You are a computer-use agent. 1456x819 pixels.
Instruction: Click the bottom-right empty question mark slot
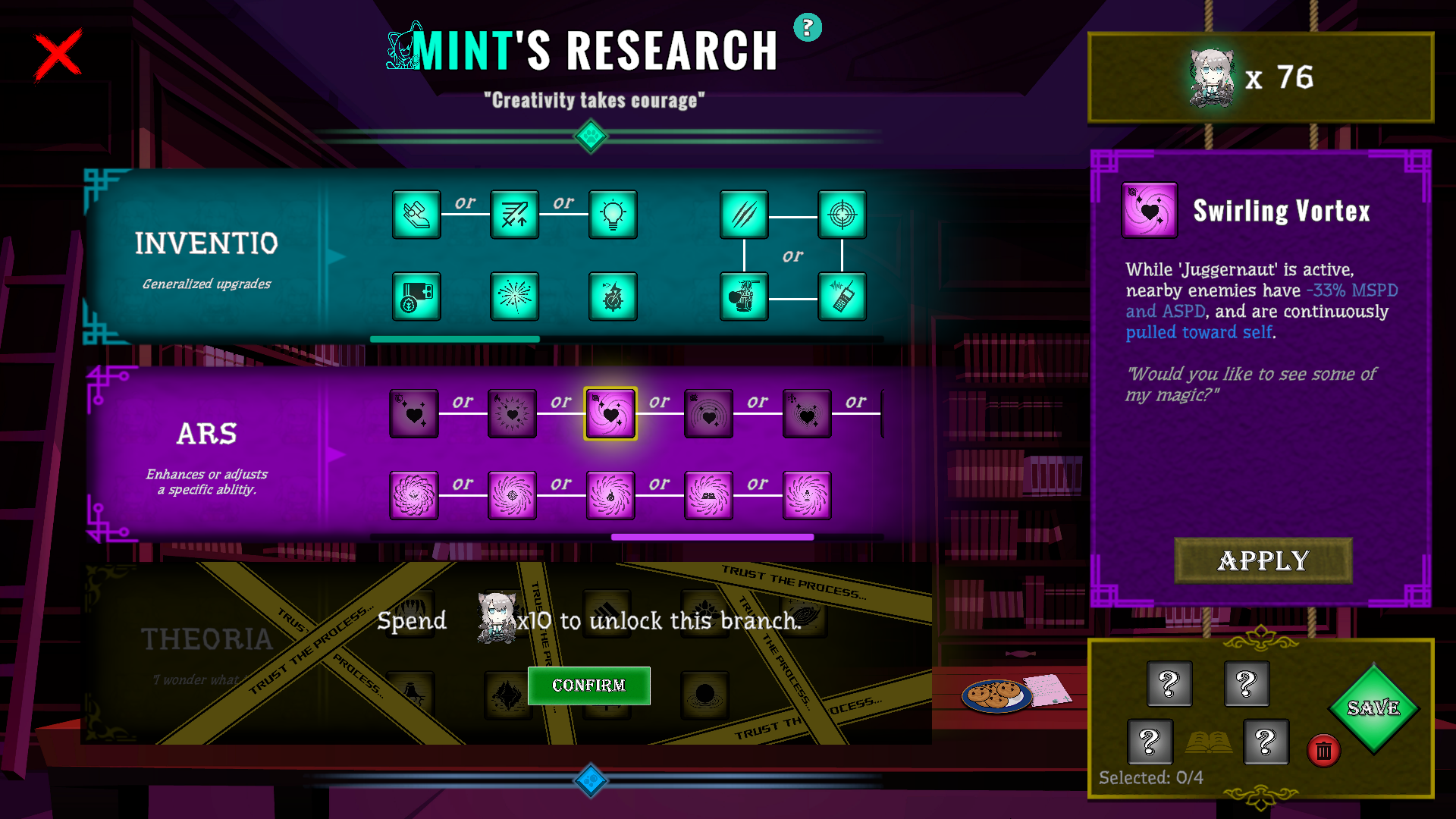pos(1266,742)
